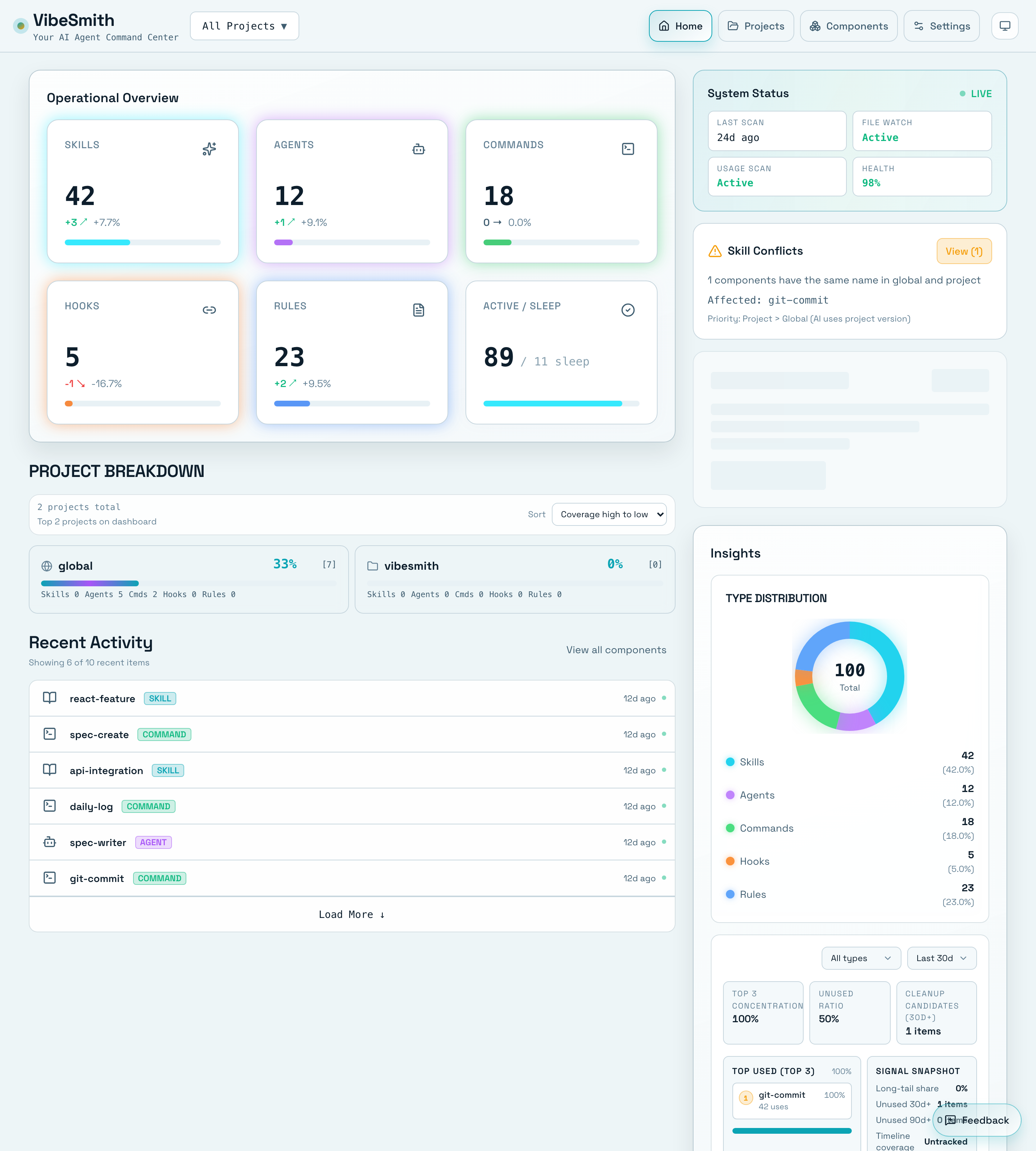Screen dimensions: 1036x1151
Task: Open the Coverage high to low sort dropdown
Action: click(x=609, y=515)
